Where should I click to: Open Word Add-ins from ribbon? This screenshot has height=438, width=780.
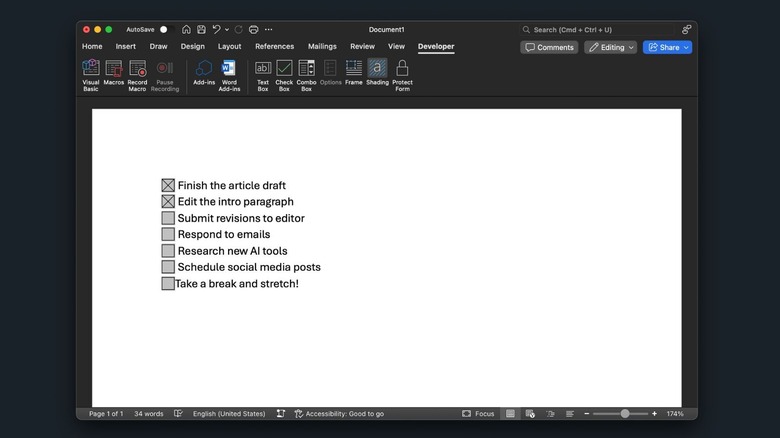coord(229,69)
